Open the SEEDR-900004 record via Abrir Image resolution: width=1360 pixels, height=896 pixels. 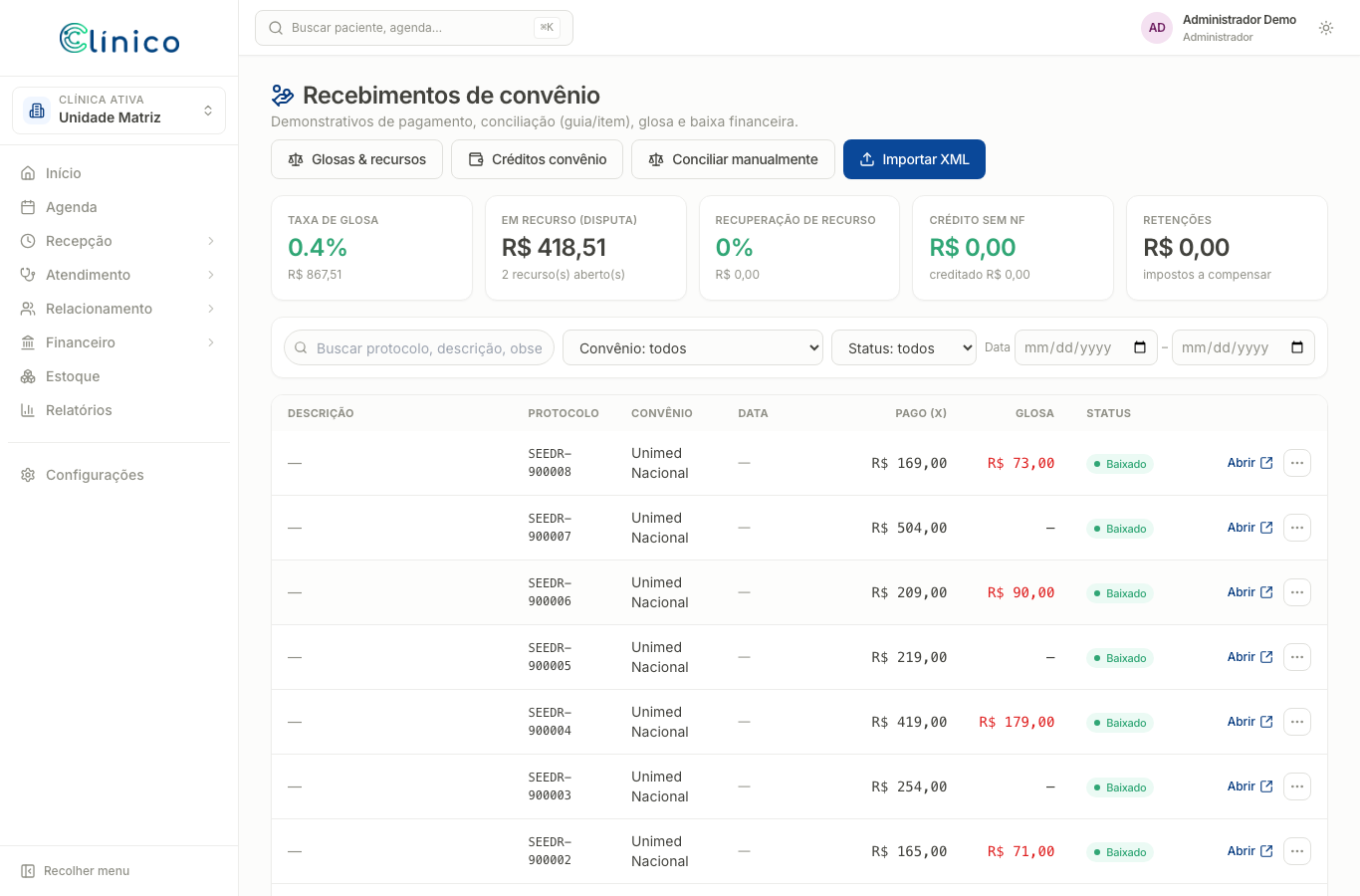point(1249,722)
